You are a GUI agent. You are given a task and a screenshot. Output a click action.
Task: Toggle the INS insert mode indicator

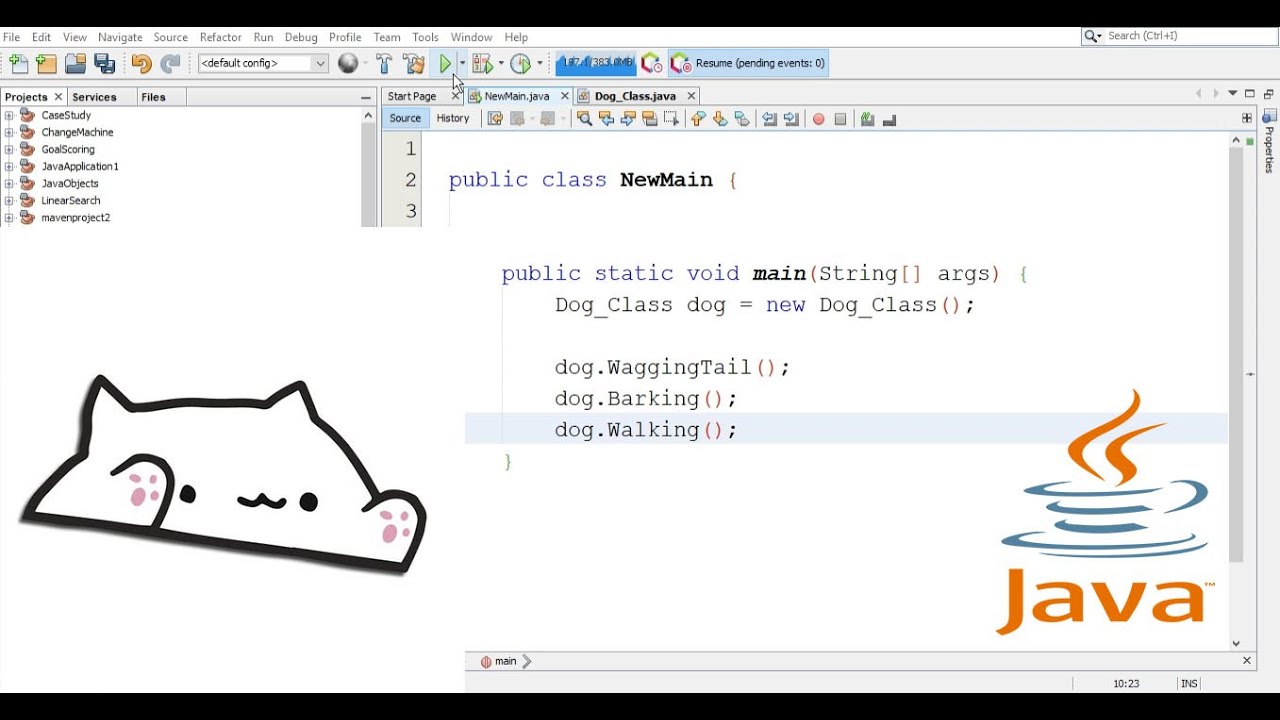click(1189, 684)
